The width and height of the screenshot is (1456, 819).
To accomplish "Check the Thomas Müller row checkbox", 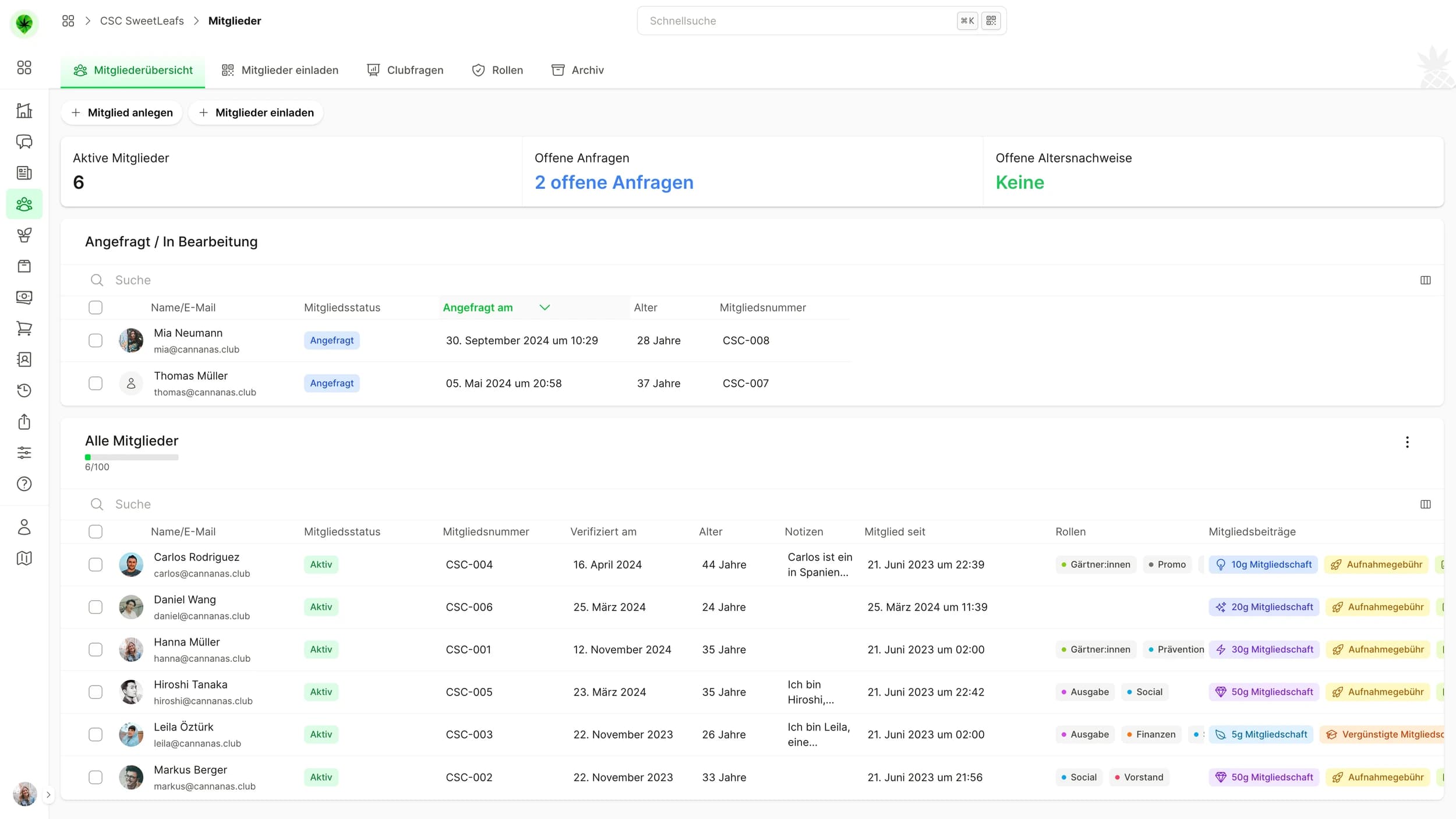I will 96,383.
